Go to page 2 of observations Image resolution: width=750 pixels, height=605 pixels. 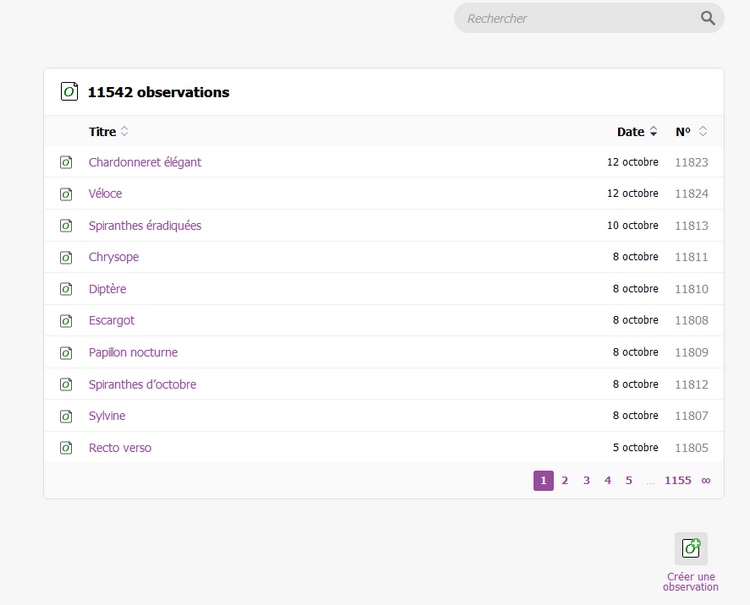click(x=564, y=481)
